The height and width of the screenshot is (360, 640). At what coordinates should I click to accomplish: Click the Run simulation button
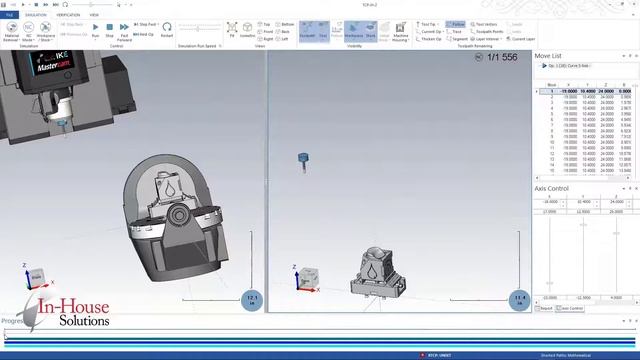point(96,30)
